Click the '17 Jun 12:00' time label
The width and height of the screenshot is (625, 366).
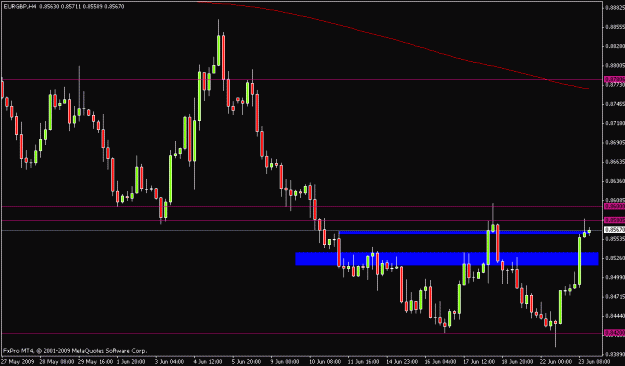[478, 362]
